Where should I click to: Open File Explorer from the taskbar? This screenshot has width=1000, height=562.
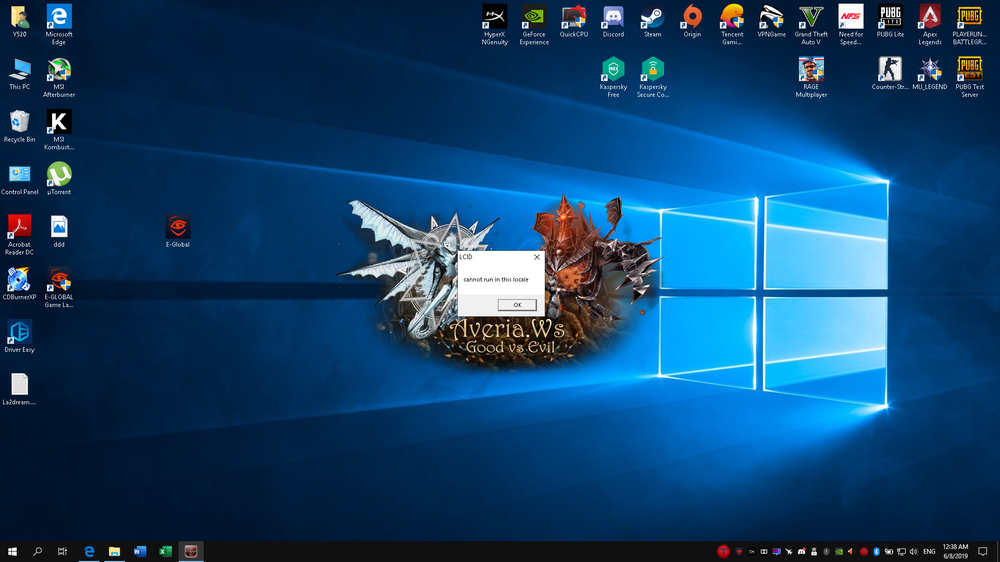[x=114, y=551]
